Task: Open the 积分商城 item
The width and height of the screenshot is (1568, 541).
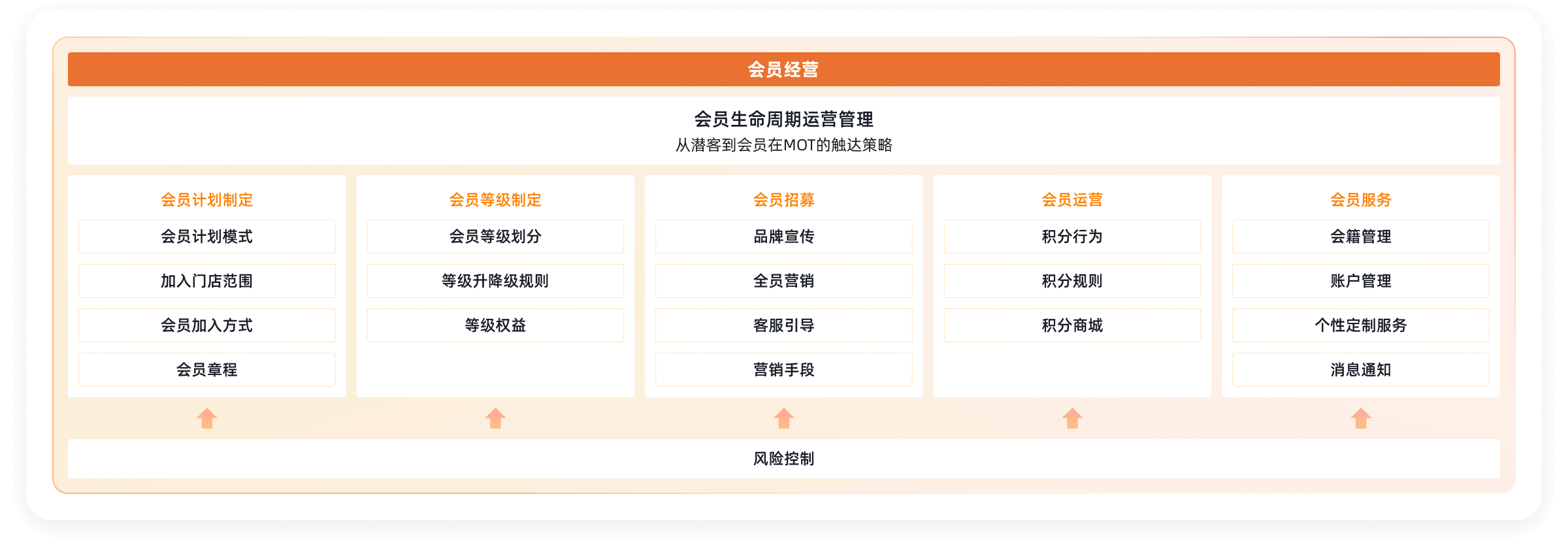Action: (x=1072, y=325)
